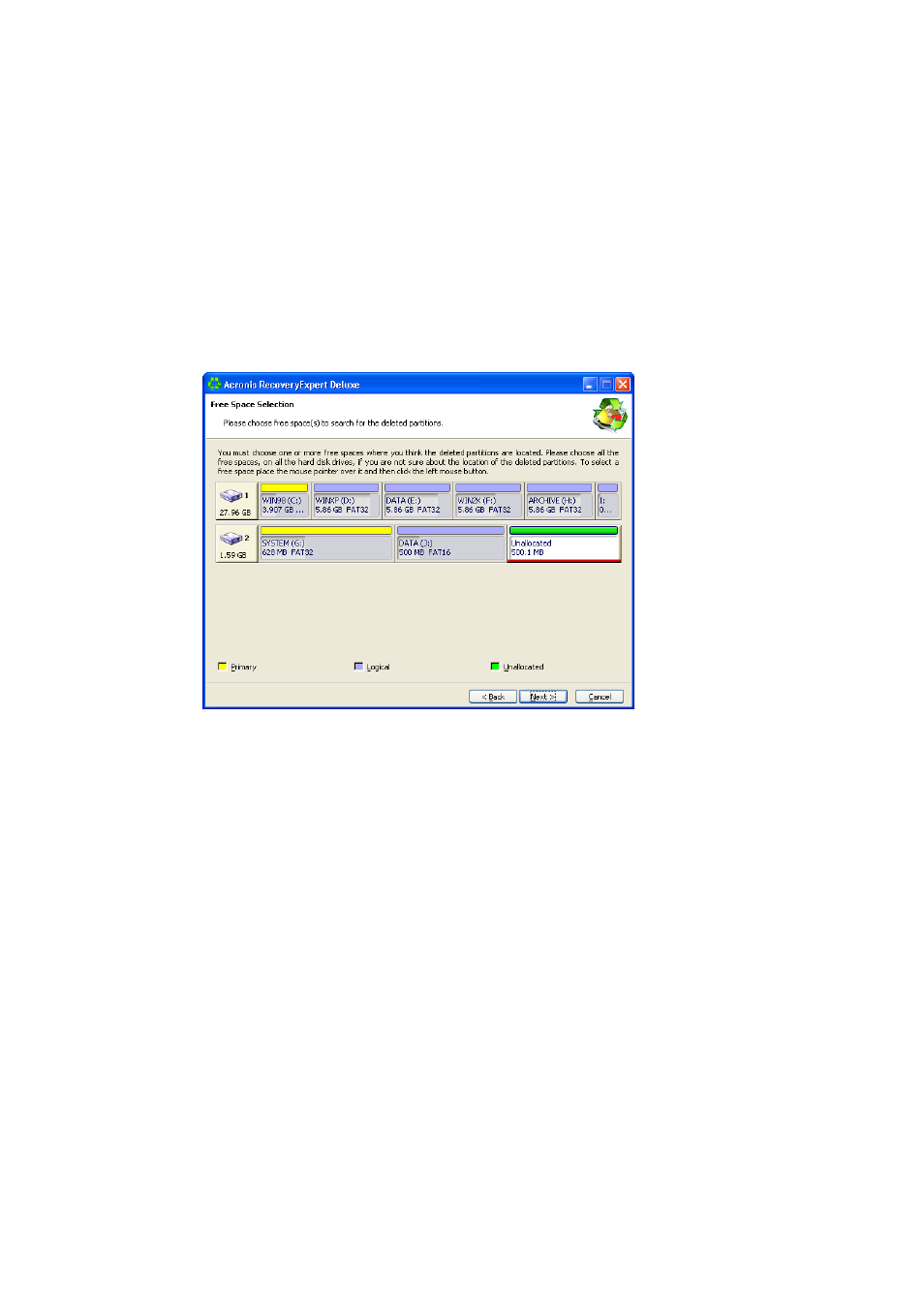Click the Next button
Viewport: 924px width, 1308px height.
pos(542,697)
